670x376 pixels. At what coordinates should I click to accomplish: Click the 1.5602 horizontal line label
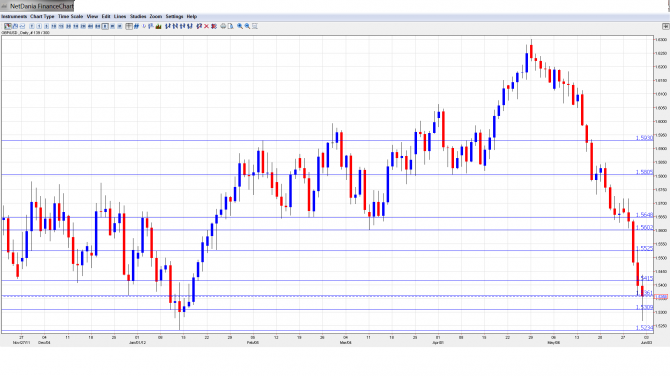point(644,228)
